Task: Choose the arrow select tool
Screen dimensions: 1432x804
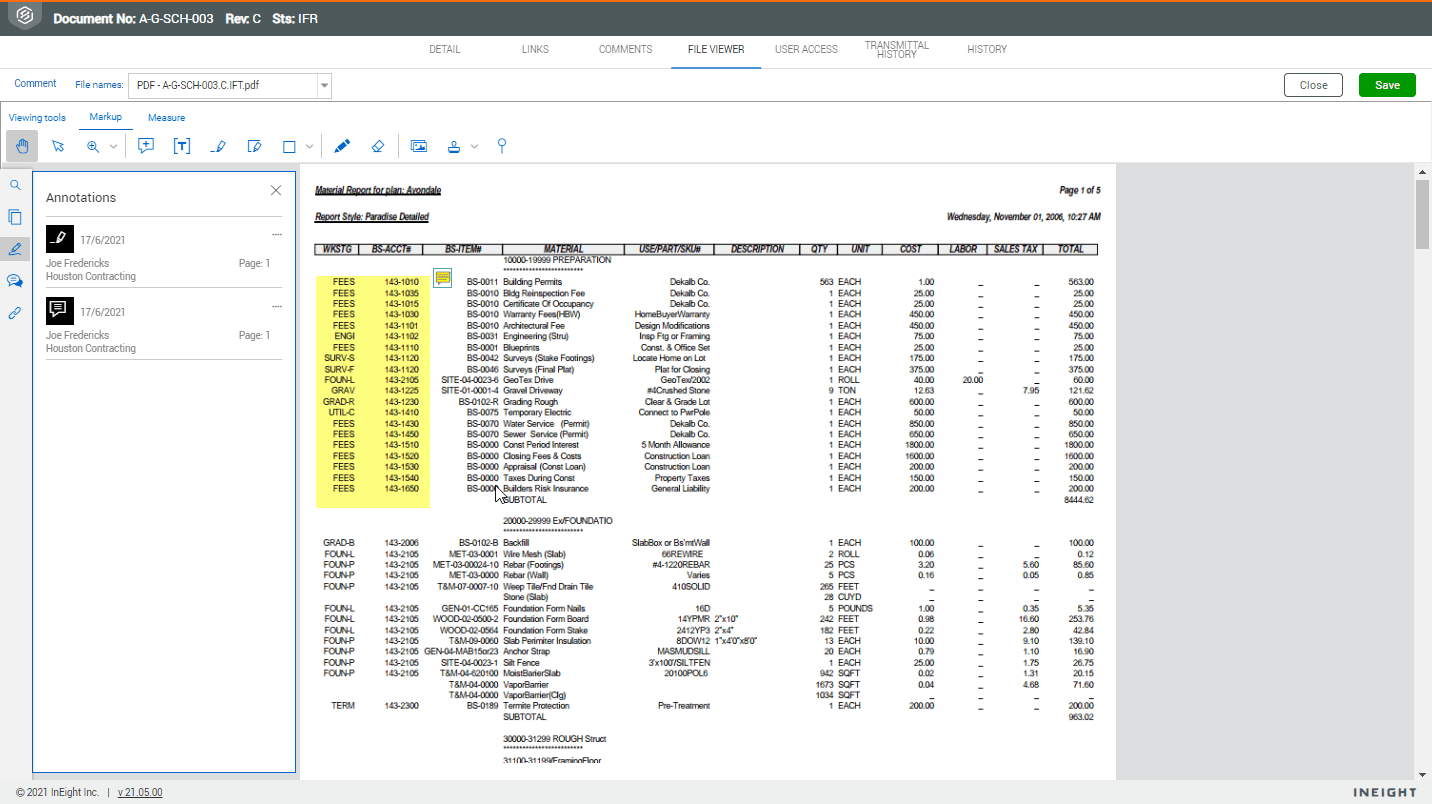Action: pos(58,146)
